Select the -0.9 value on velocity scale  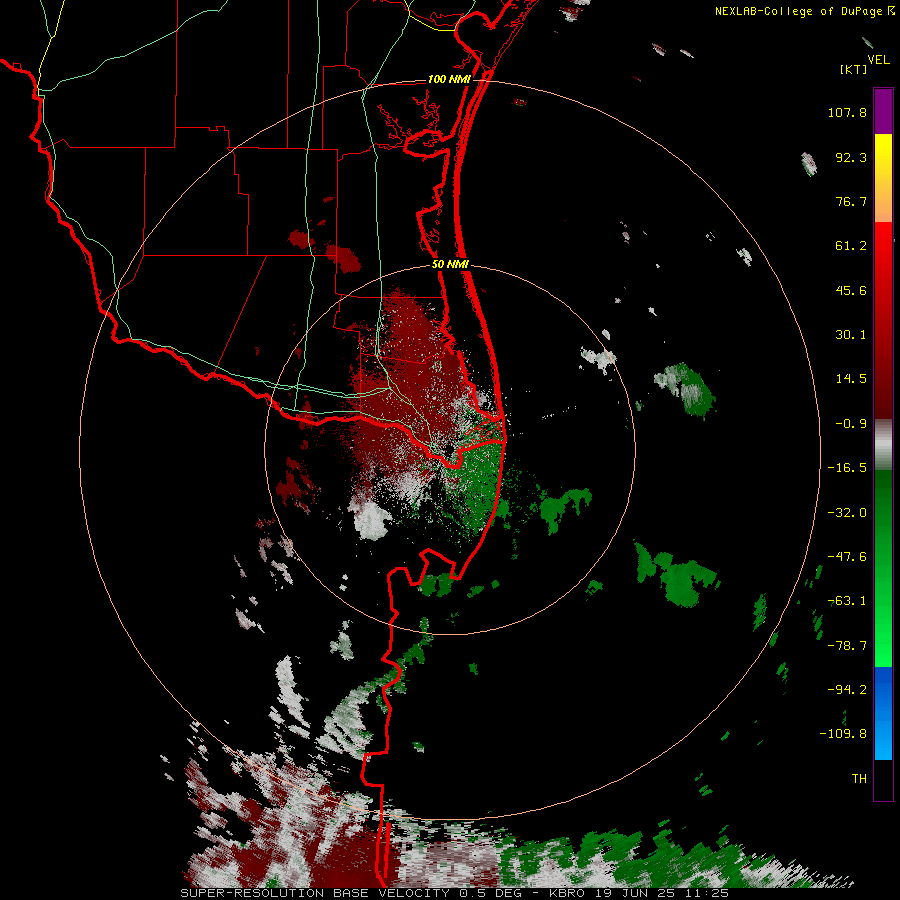(x=851, y=424)
